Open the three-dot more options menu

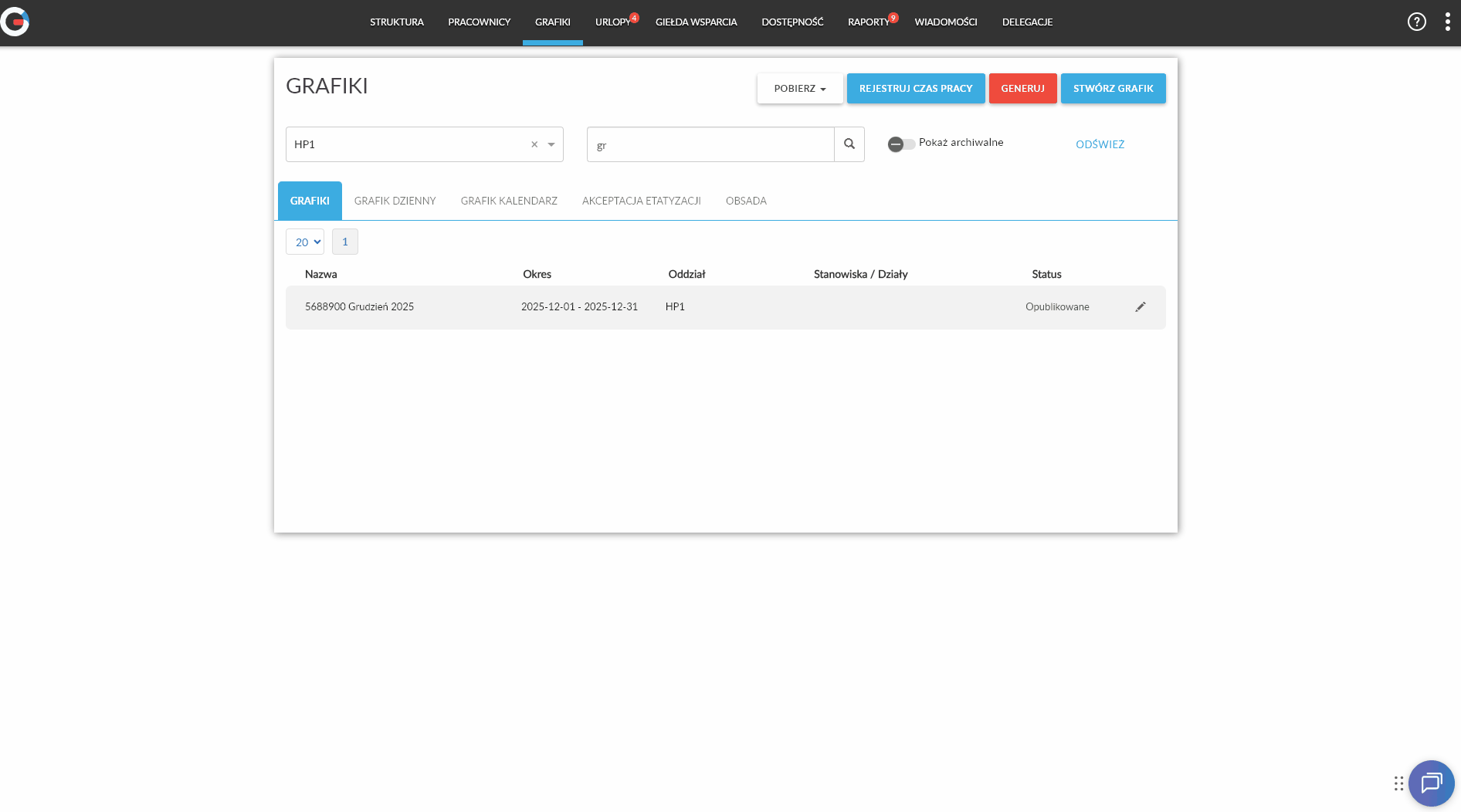[1447, 22]
